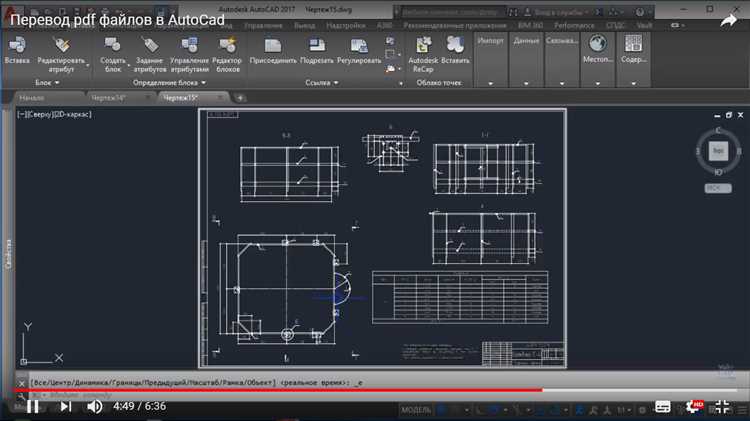Click the ViewCube compass top face
This screenshot has height=421, width=750.
pyautogui.click(x=718, y=150)
